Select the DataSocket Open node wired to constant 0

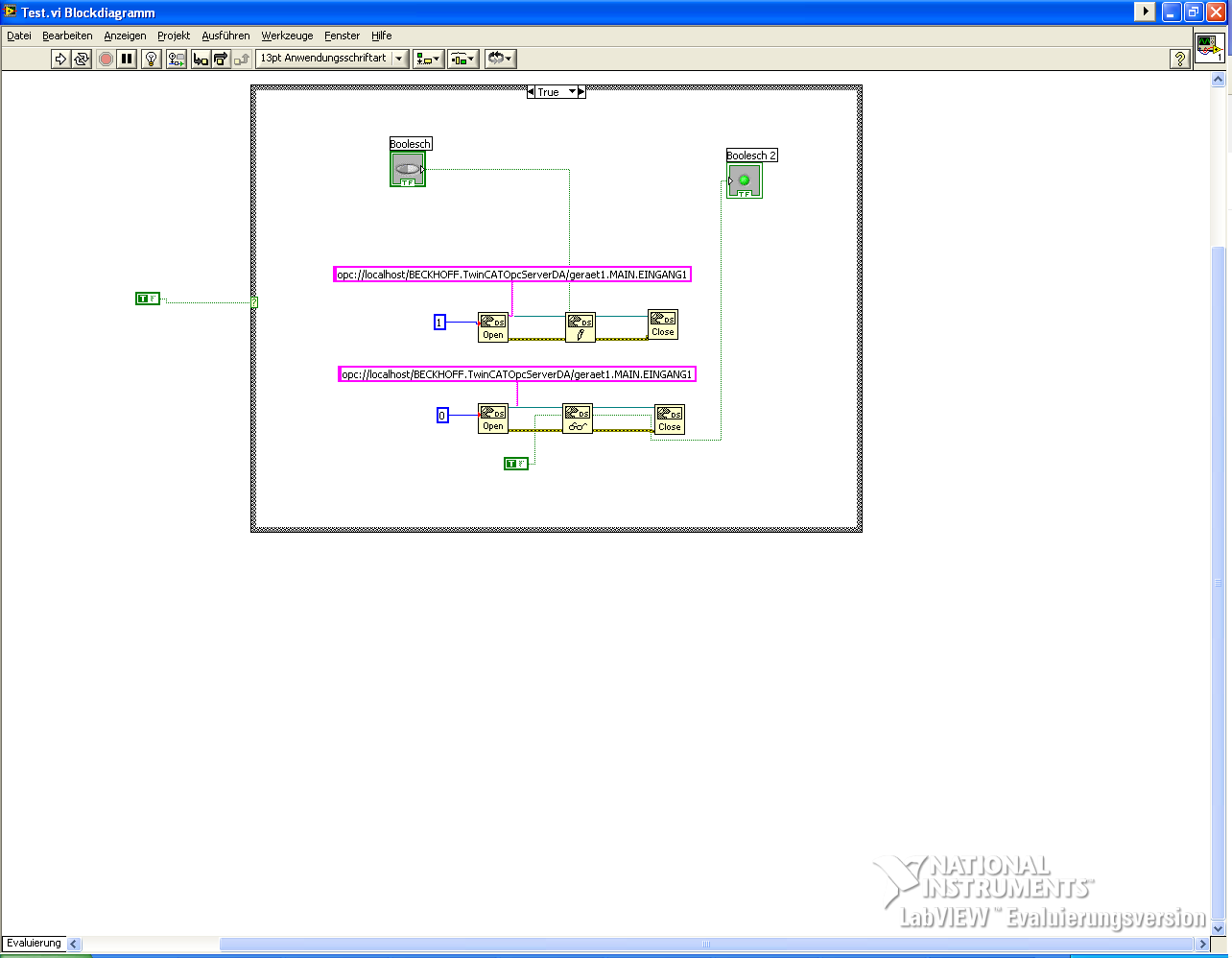point(493,419)
